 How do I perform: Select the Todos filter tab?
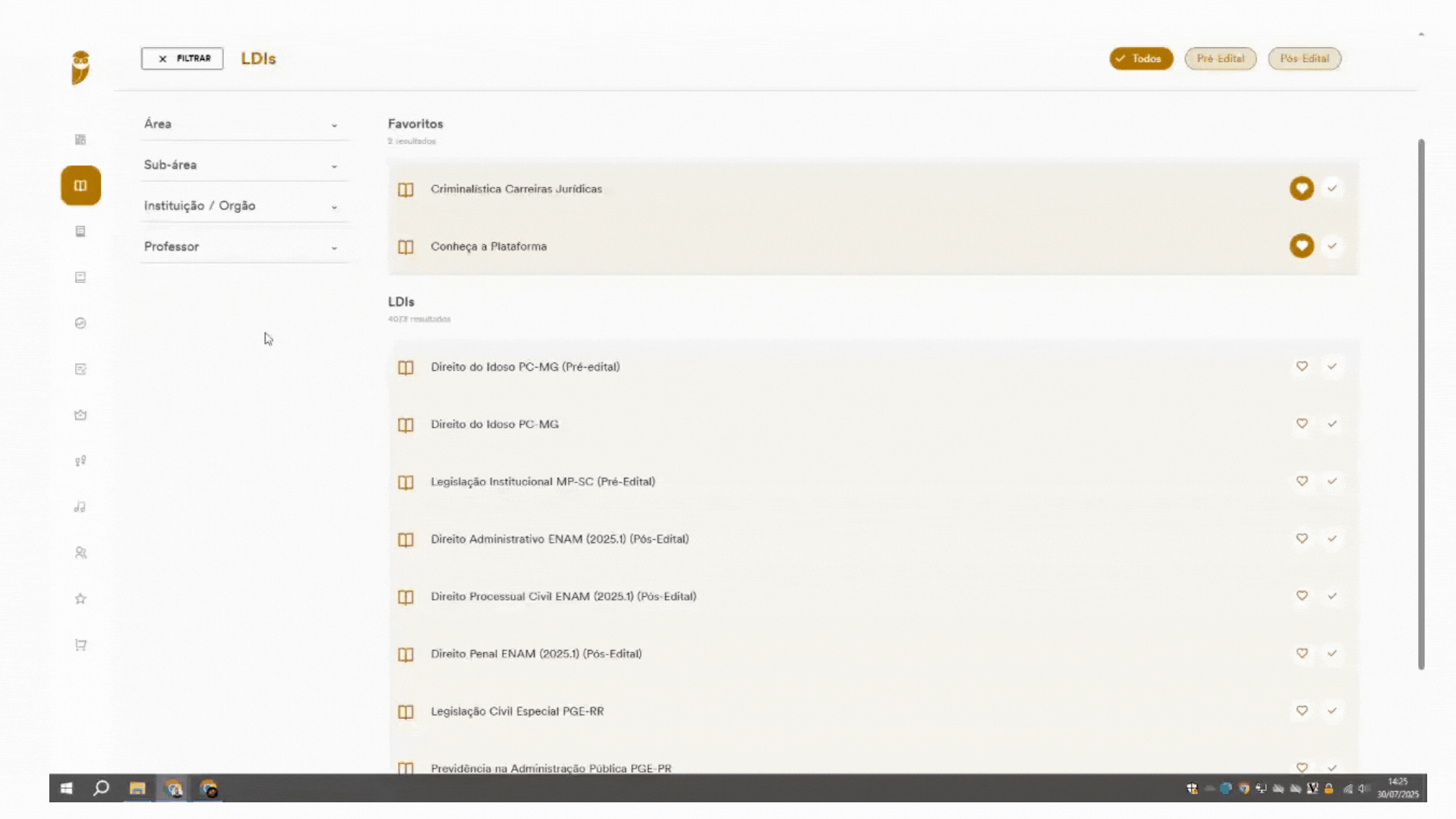point(1141,58)
